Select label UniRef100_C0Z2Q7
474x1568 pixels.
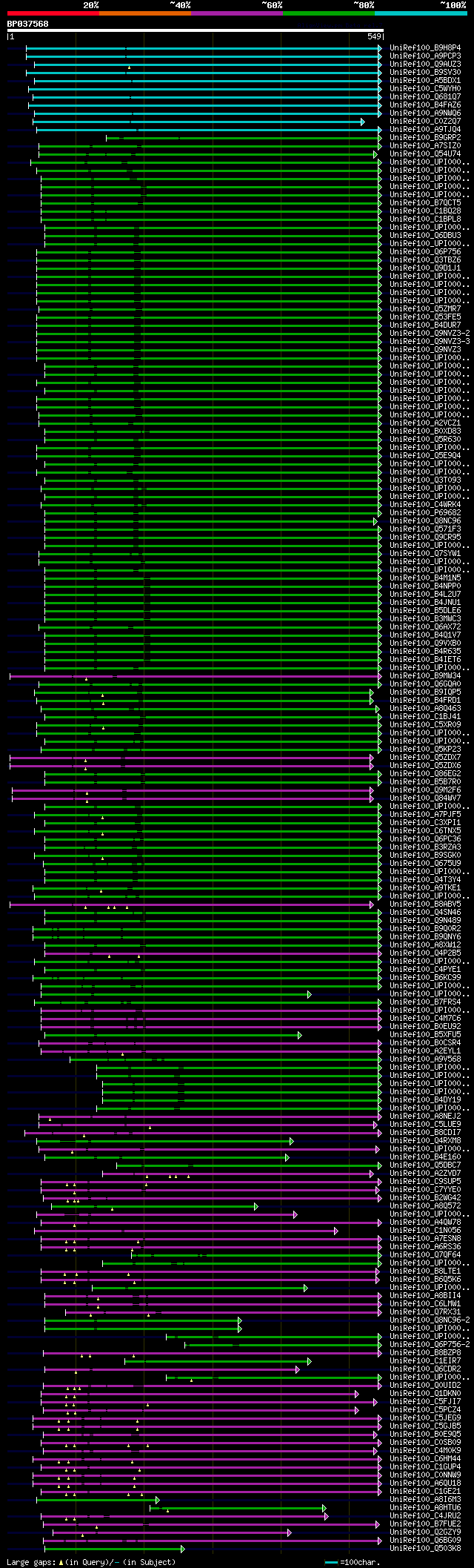click(425, 122)
